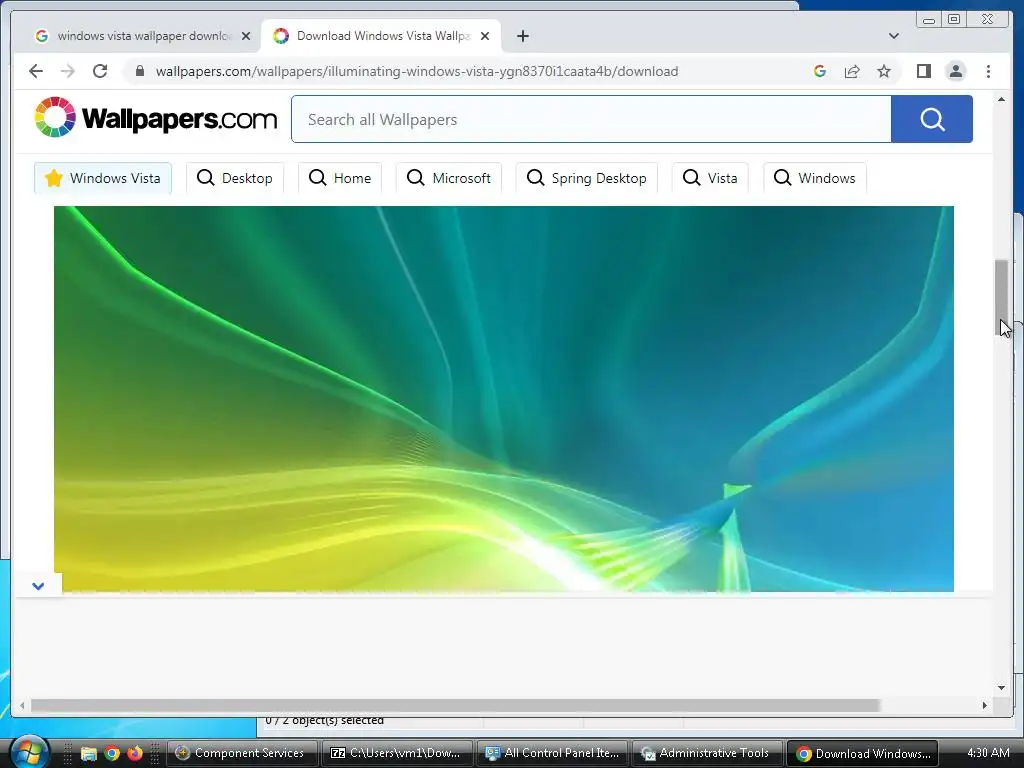Click the horizontal scrollbar thumb

pyautogui.click(x=456, y=705)
